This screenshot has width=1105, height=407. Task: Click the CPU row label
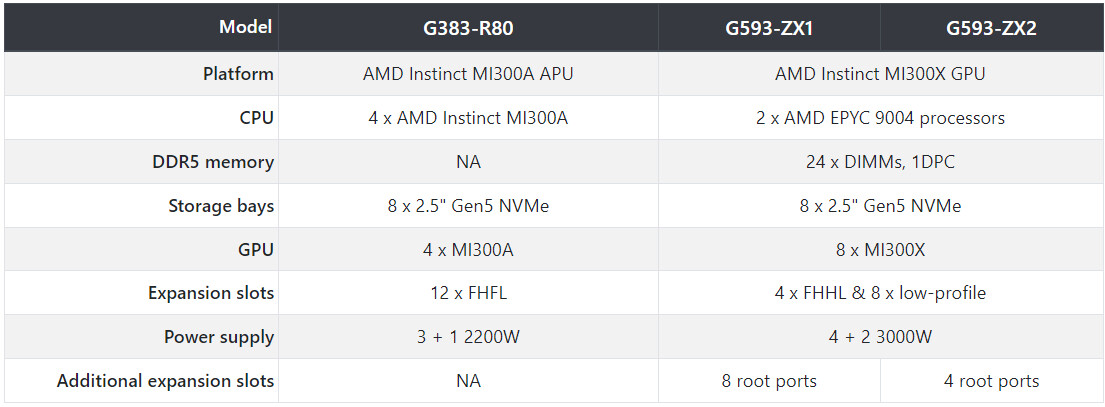pos(257,118)
